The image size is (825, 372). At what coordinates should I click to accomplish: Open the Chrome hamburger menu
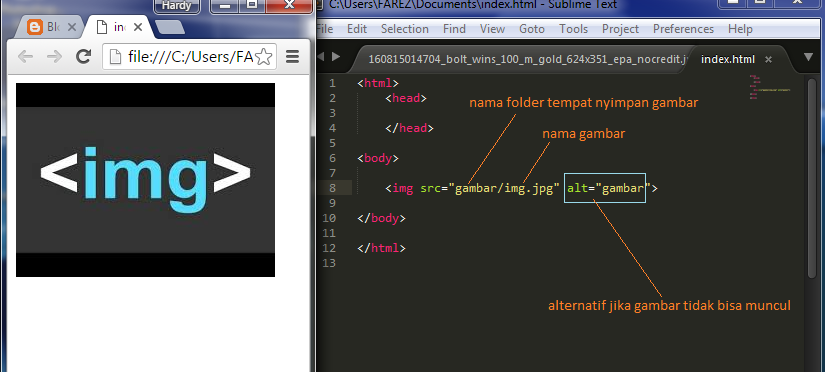coord(292,56)
